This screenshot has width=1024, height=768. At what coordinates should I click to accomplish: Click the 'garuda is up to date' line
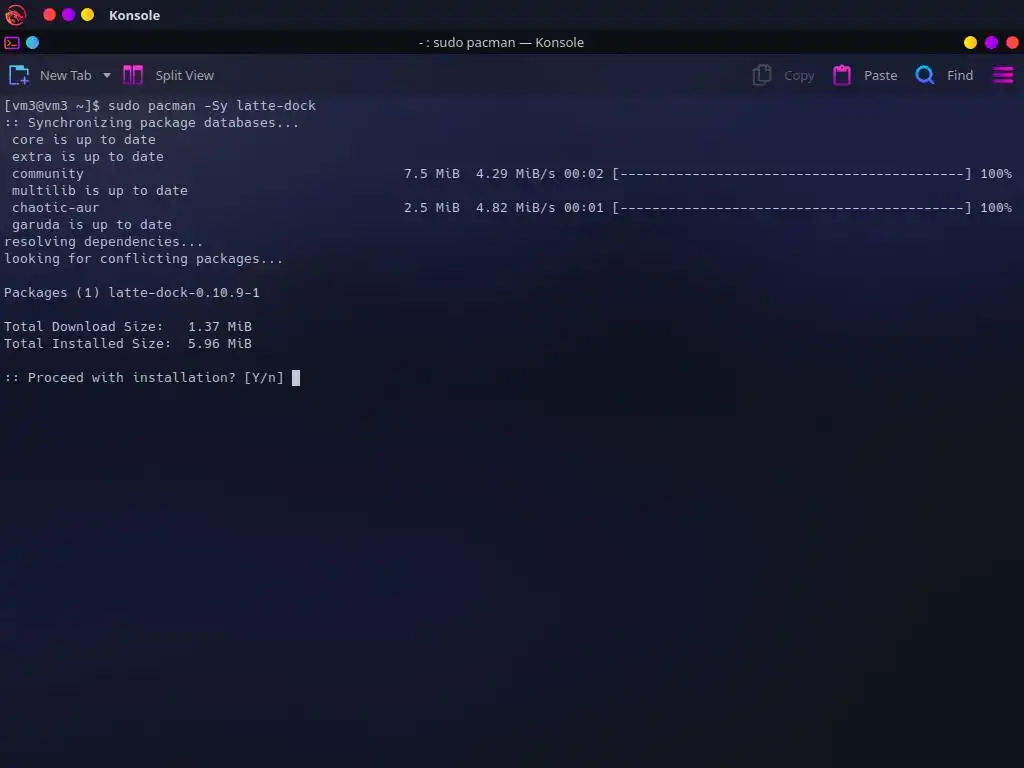coord(91,225)
